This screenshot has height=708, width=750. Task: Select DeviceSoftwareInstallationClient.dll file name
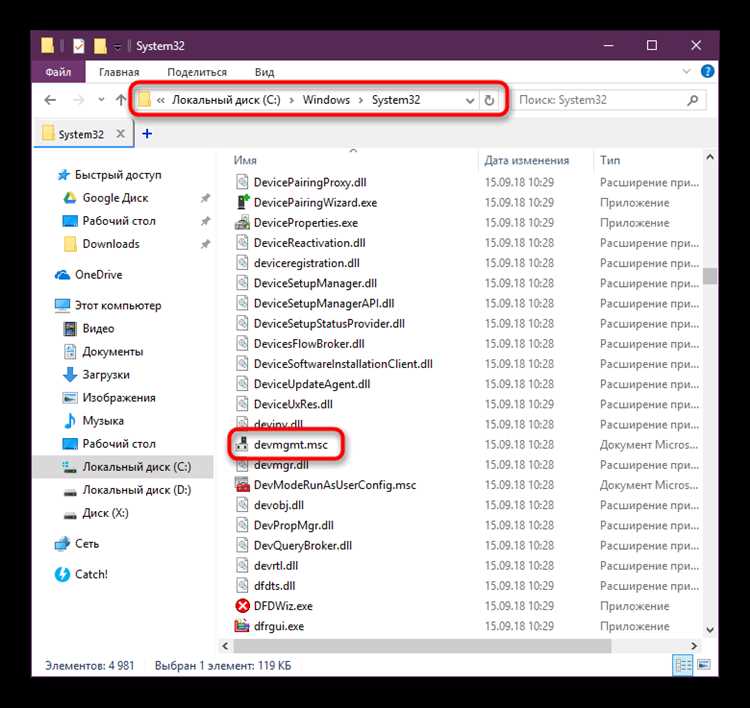point(343,364)
